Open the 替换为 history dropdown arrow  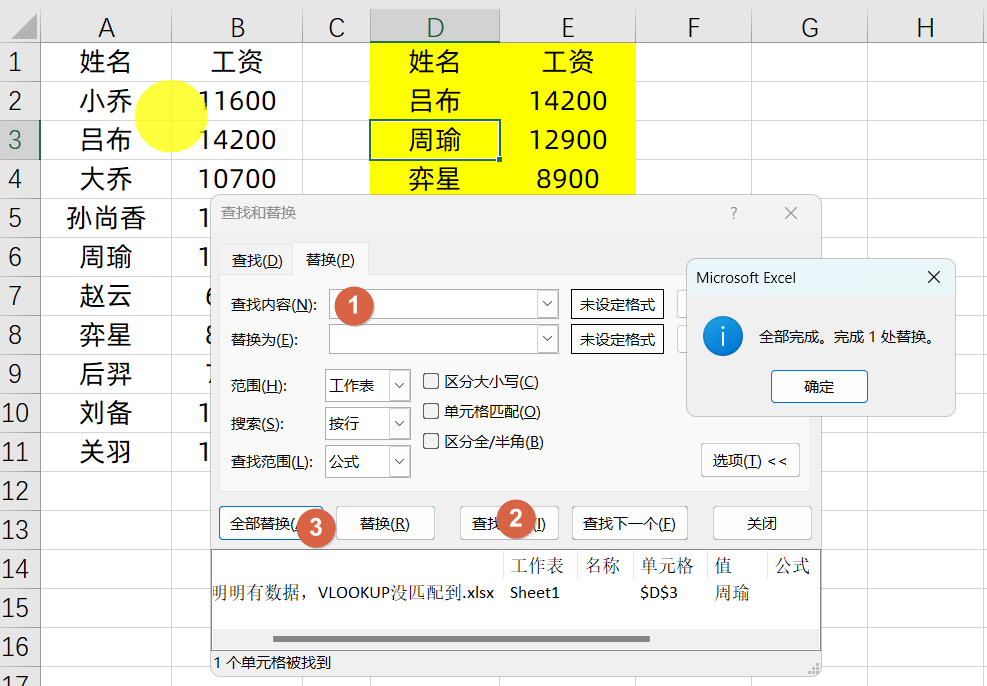(548, 339)
